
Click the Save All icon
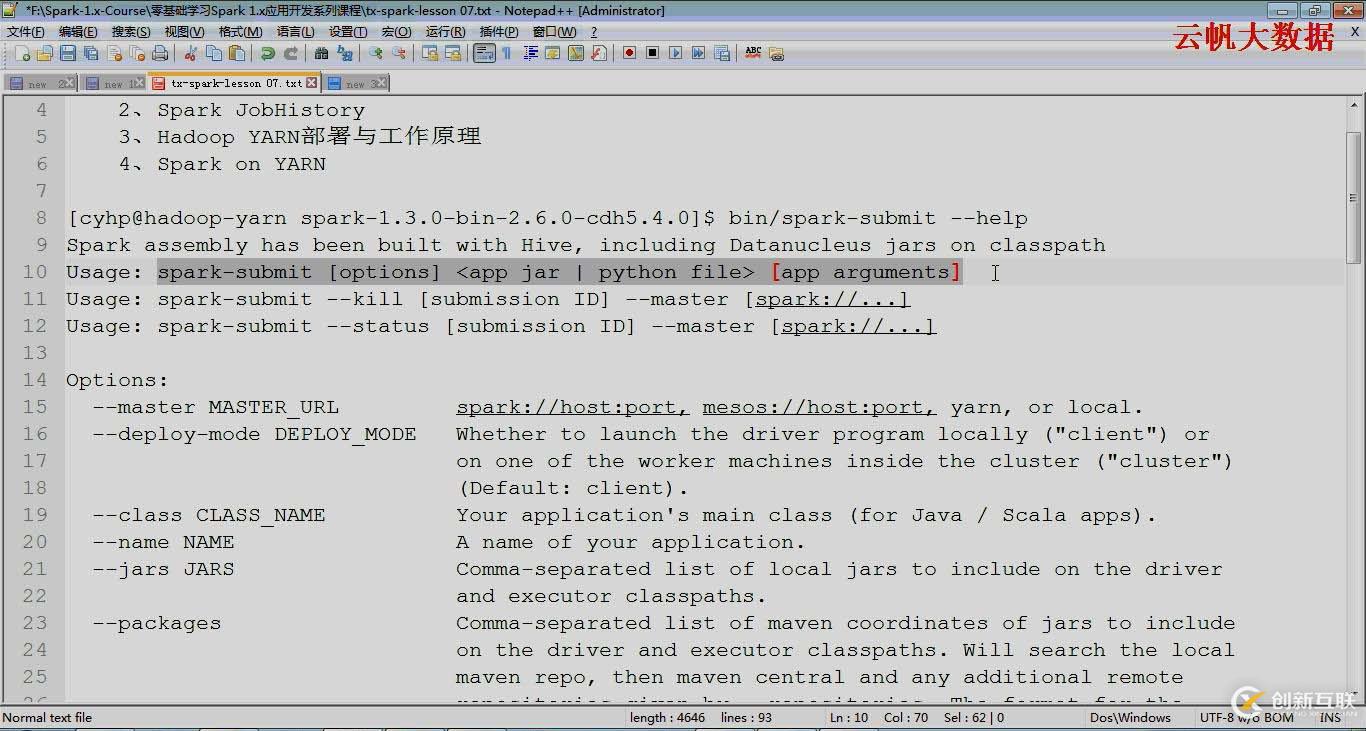[x=91, y=53]
